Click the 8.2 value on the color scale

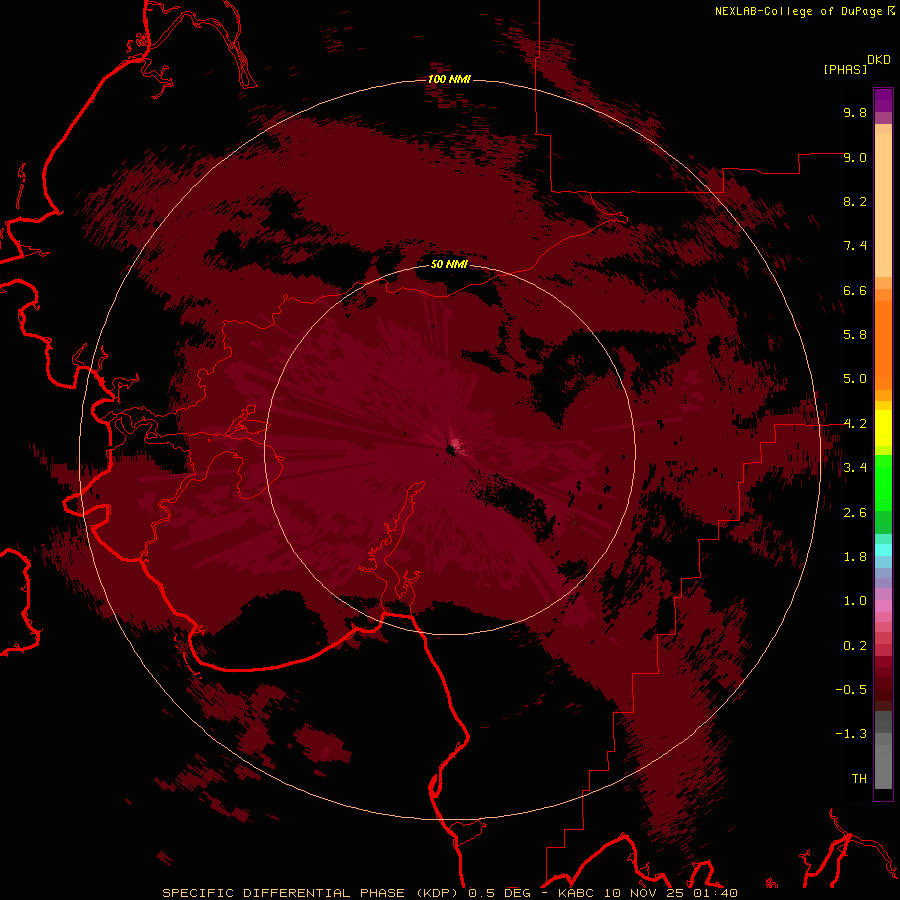pyautogui.click(x=855, y=201)
